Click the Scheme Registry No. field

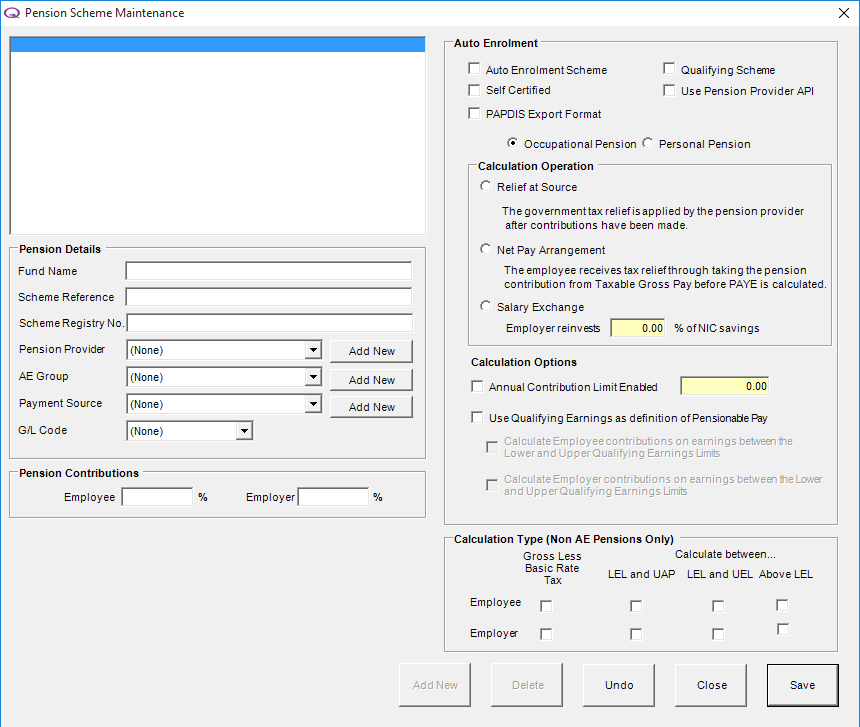coord(270,323)
